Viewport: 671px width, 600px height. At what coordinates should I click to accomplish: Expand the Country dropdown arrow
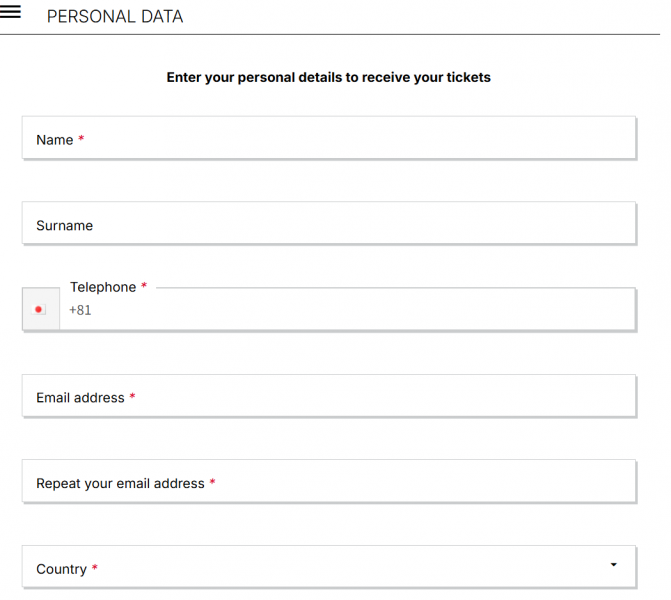613,565
